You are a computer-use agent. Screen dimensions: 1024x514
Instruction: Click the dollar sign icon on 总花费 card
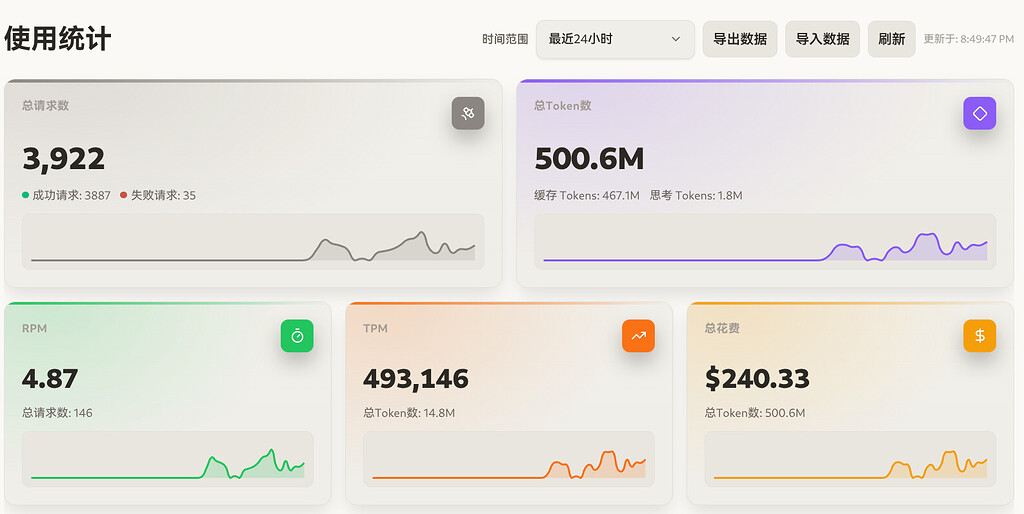click(x=980, y=336)
